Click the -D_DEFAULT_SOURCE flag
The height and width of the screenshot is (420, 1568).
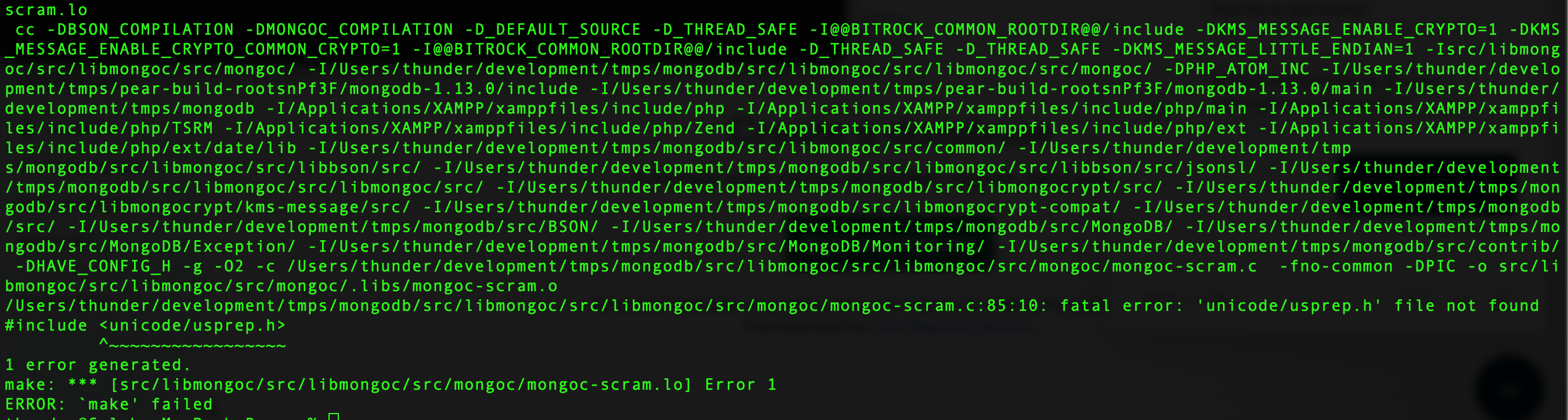[x=552, y=30]
